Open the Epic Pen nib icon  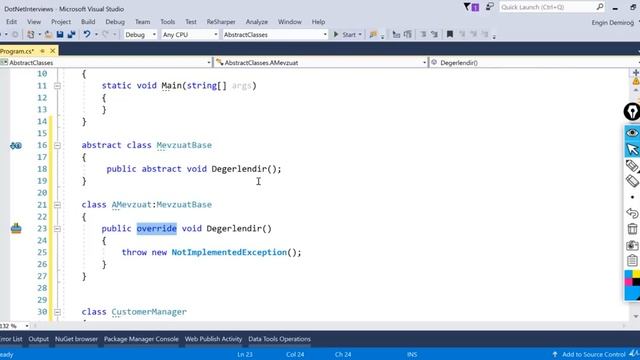click(632, 111)
